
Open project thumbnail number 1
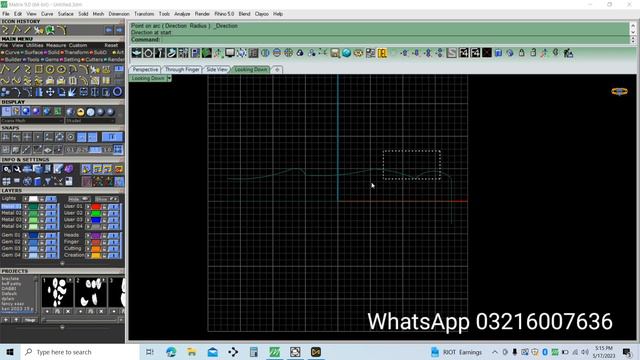[x=58, y=292]
